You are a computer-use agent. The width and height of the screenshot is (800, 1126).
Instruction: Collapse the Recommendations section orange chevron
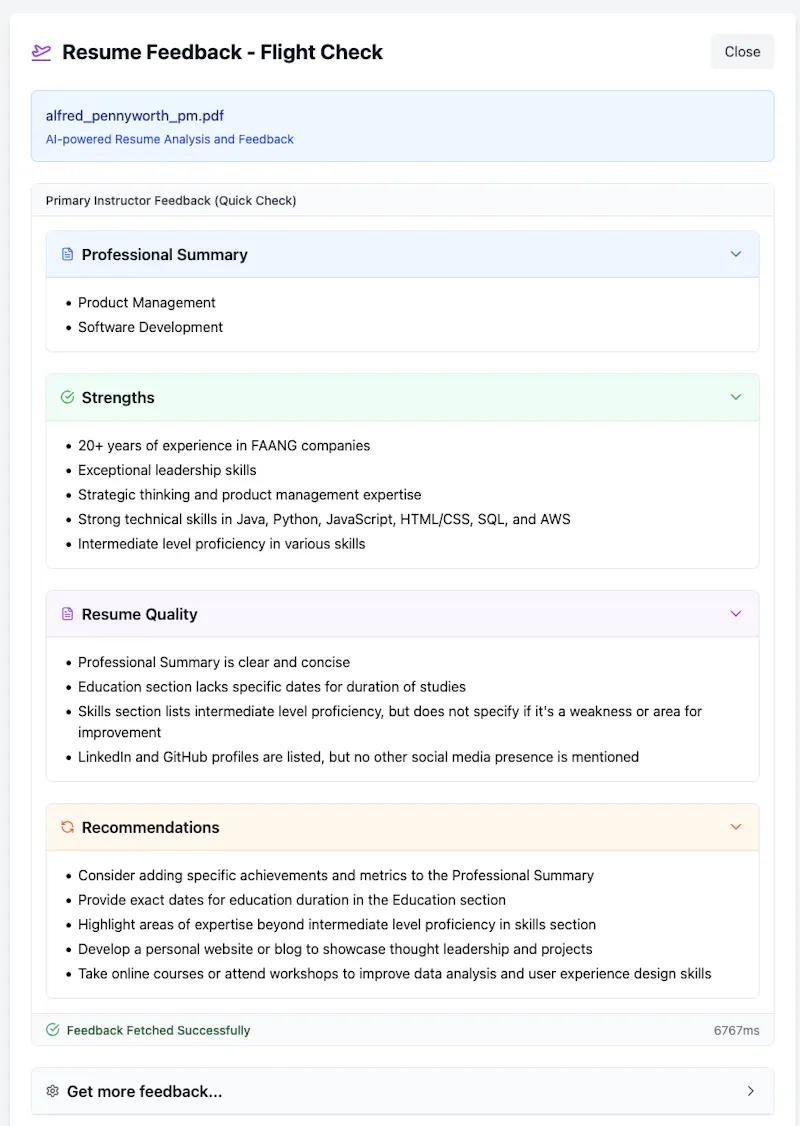click(736, 827)
